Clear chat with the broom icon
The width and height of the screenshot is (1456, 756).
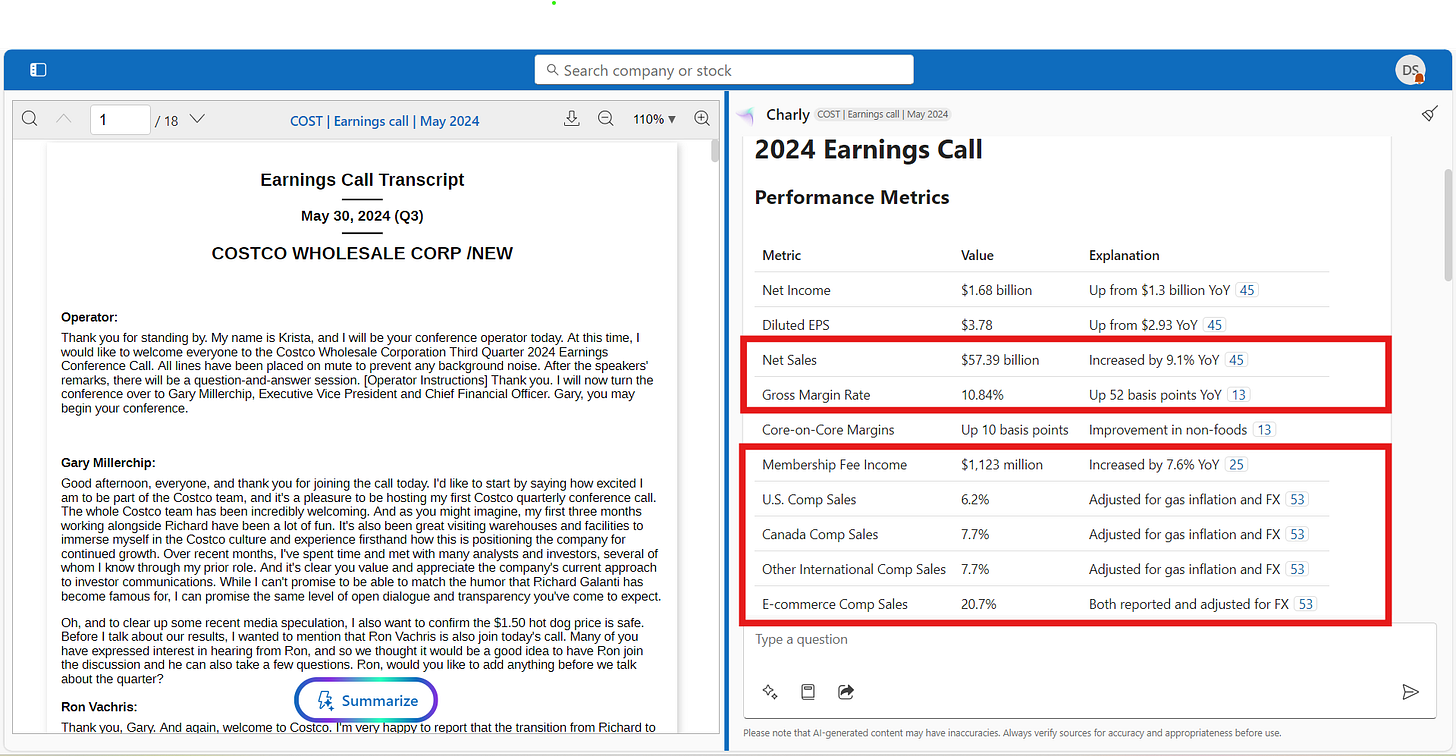1430,114
